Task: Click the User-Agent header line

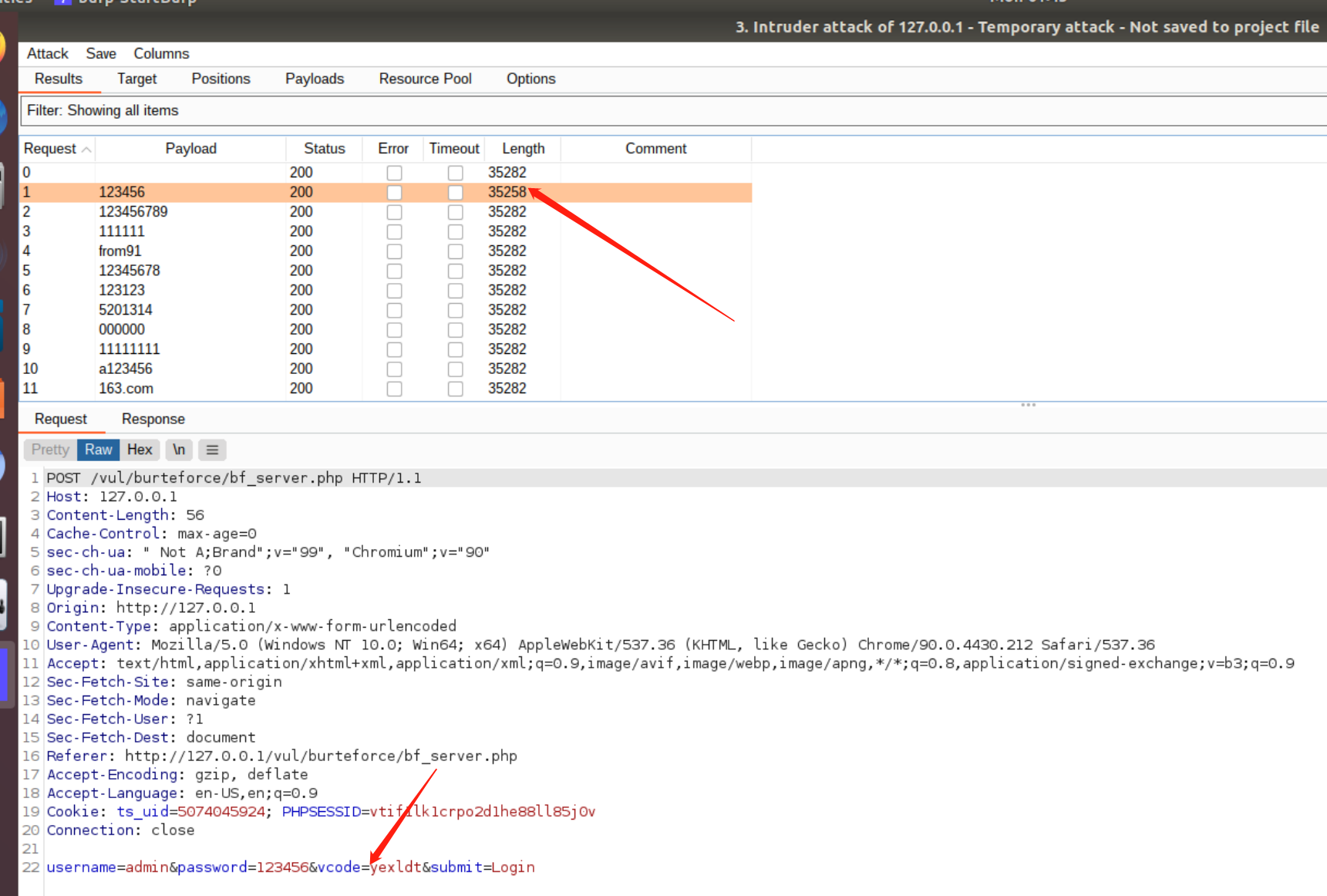Action: [601, 645]
